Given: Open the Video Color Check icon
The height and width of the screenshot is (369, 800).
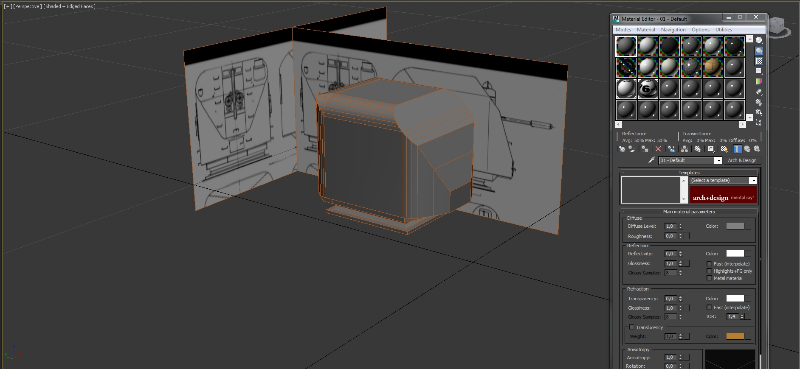Looking at the screenshot, I should tap(759, 81).
